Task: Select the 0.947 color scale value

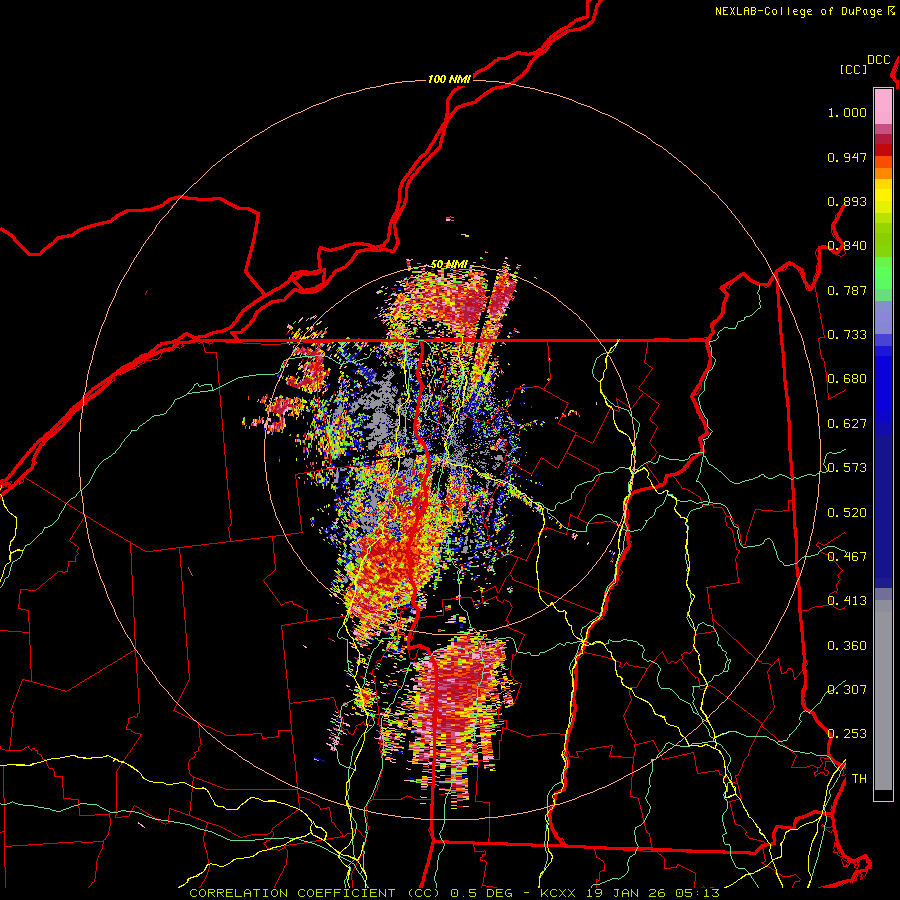Action: click(x=847, y=157)
